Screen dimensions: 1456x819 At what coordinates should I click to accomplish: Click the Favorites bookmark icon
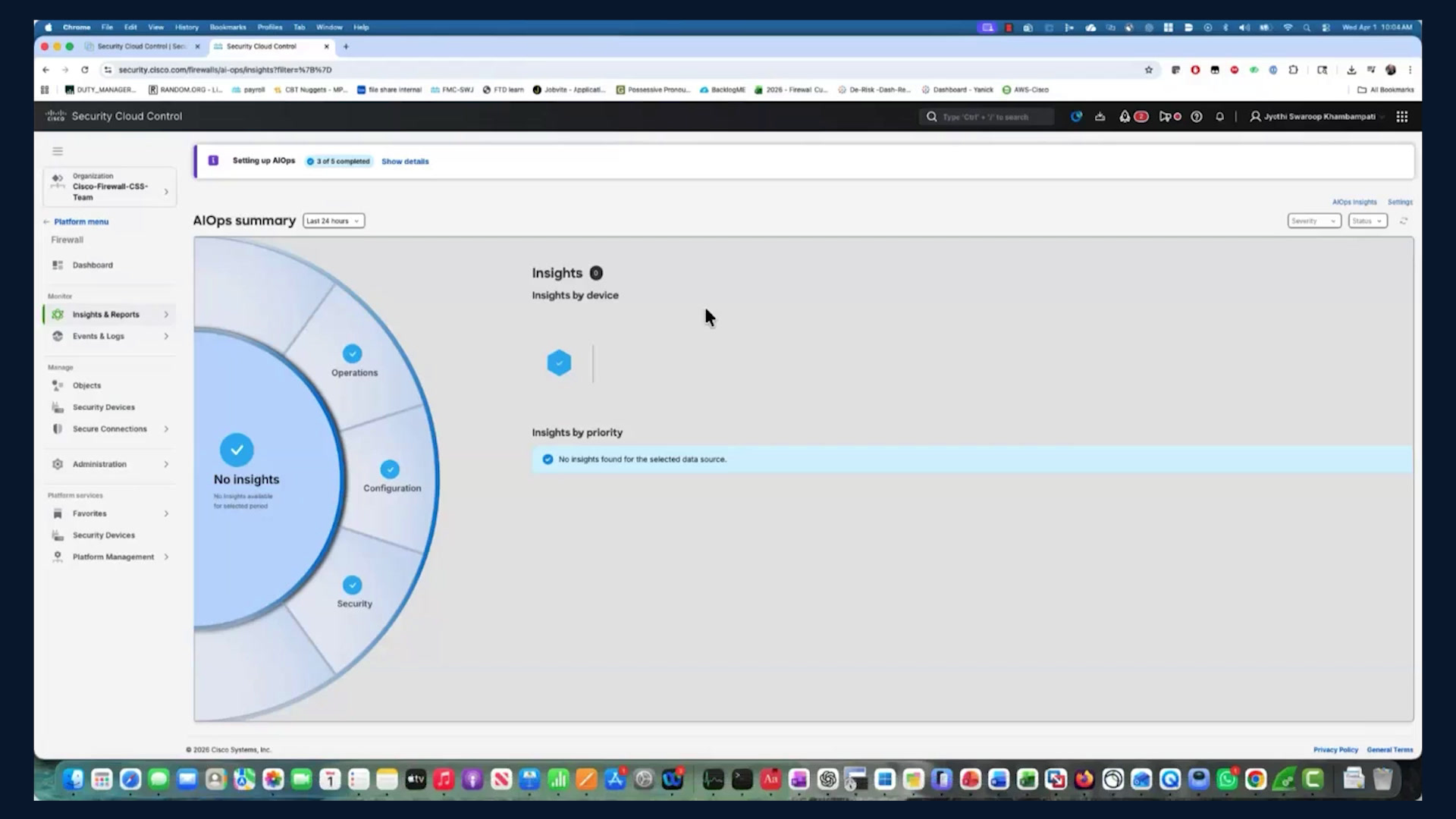coord(58,513)
